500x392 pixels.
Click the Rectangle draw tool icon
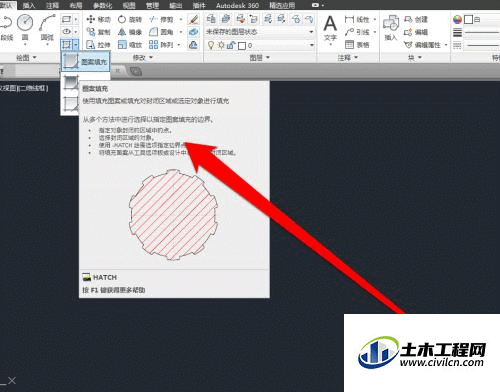pos(66,19)
